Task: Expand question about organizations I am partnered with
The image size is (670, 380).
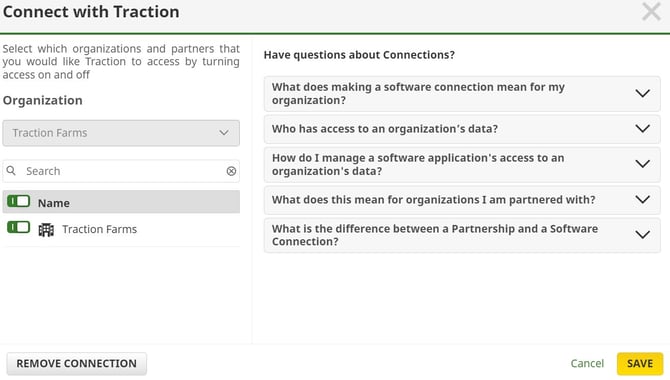Action: (x=462, y=200)
